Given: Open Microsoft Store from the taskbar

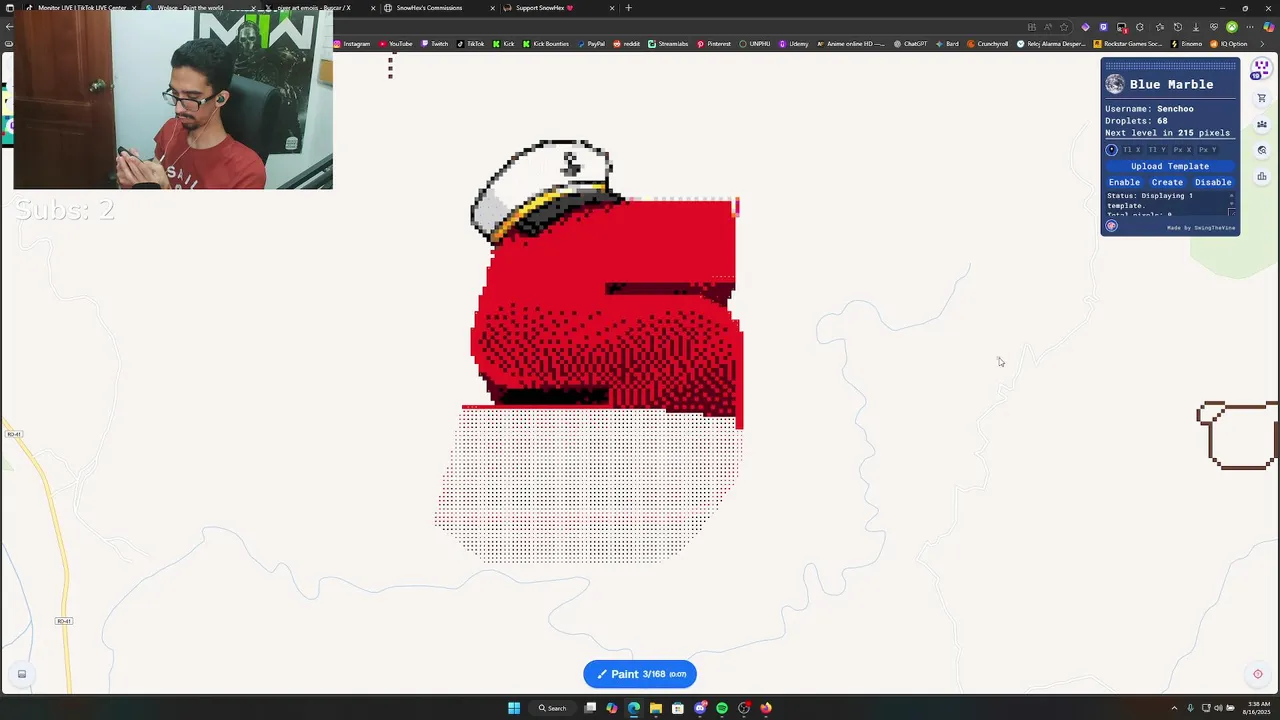Looking at the screenshot, I should pos(678,708).
